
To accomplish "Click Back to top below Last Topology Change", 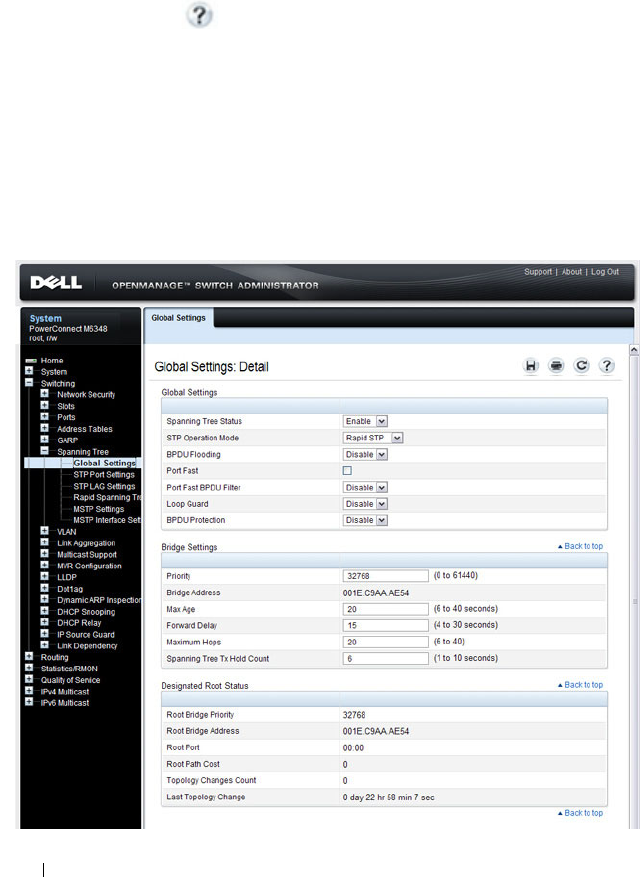I will (581, 813).
